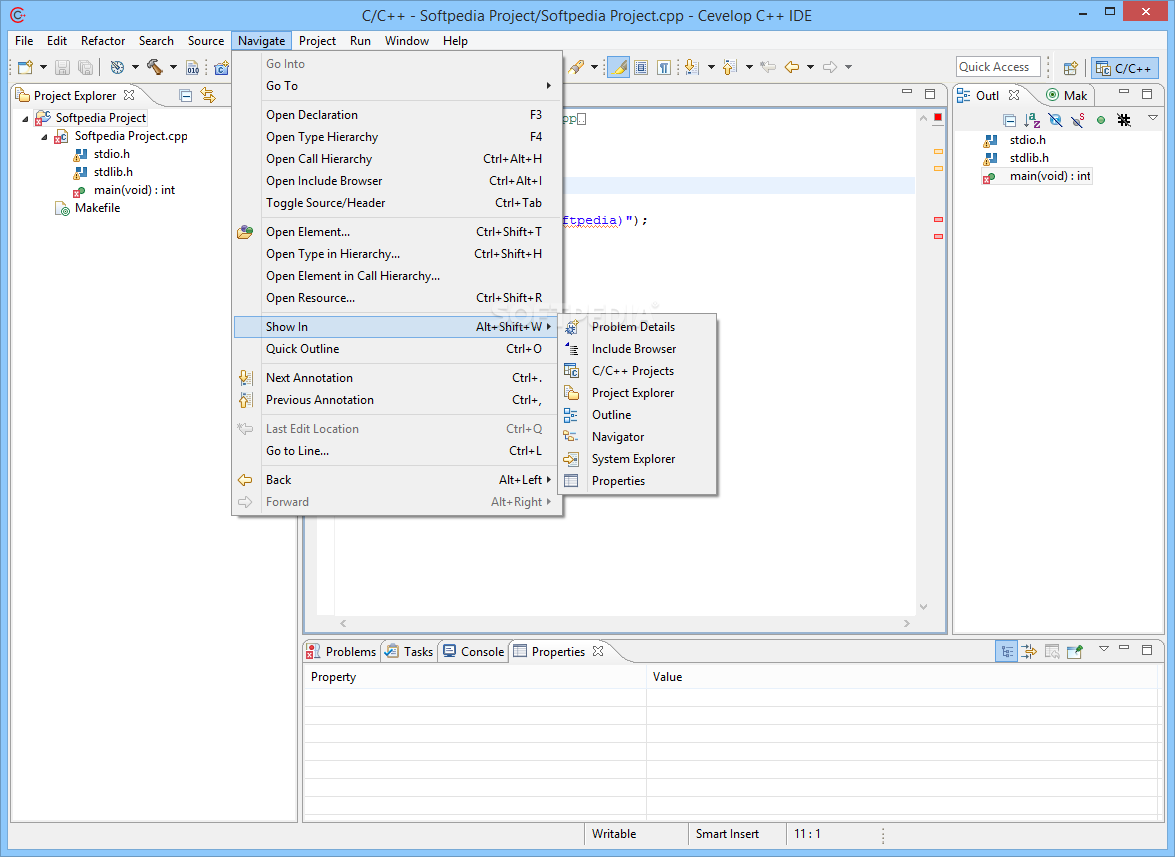Click Next Annotation toolbar arrow icon
The width and height of the screenshot is (1175, 857).
point(692,67)
